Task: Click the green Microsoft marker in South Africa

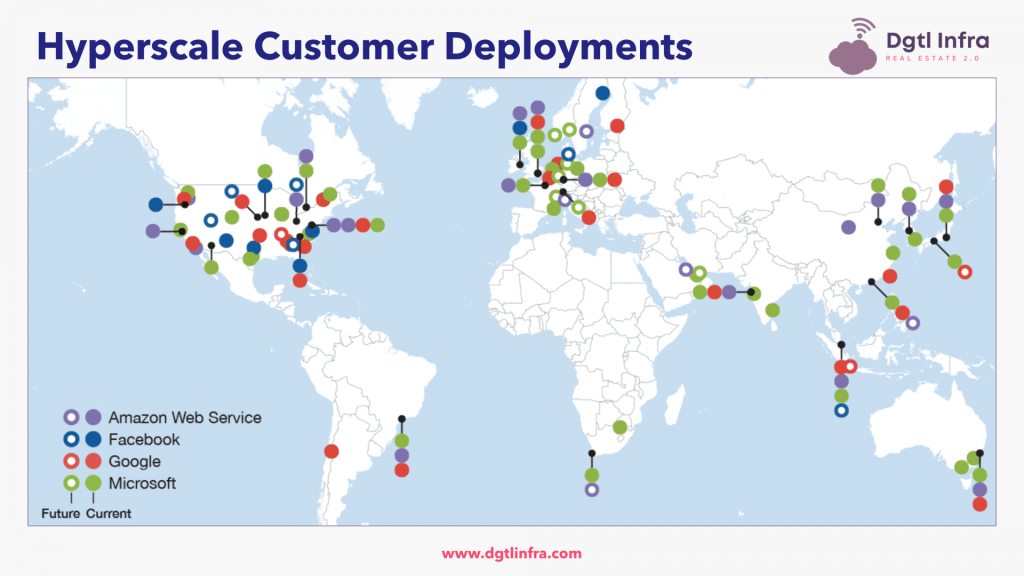Action: [620, 427]
